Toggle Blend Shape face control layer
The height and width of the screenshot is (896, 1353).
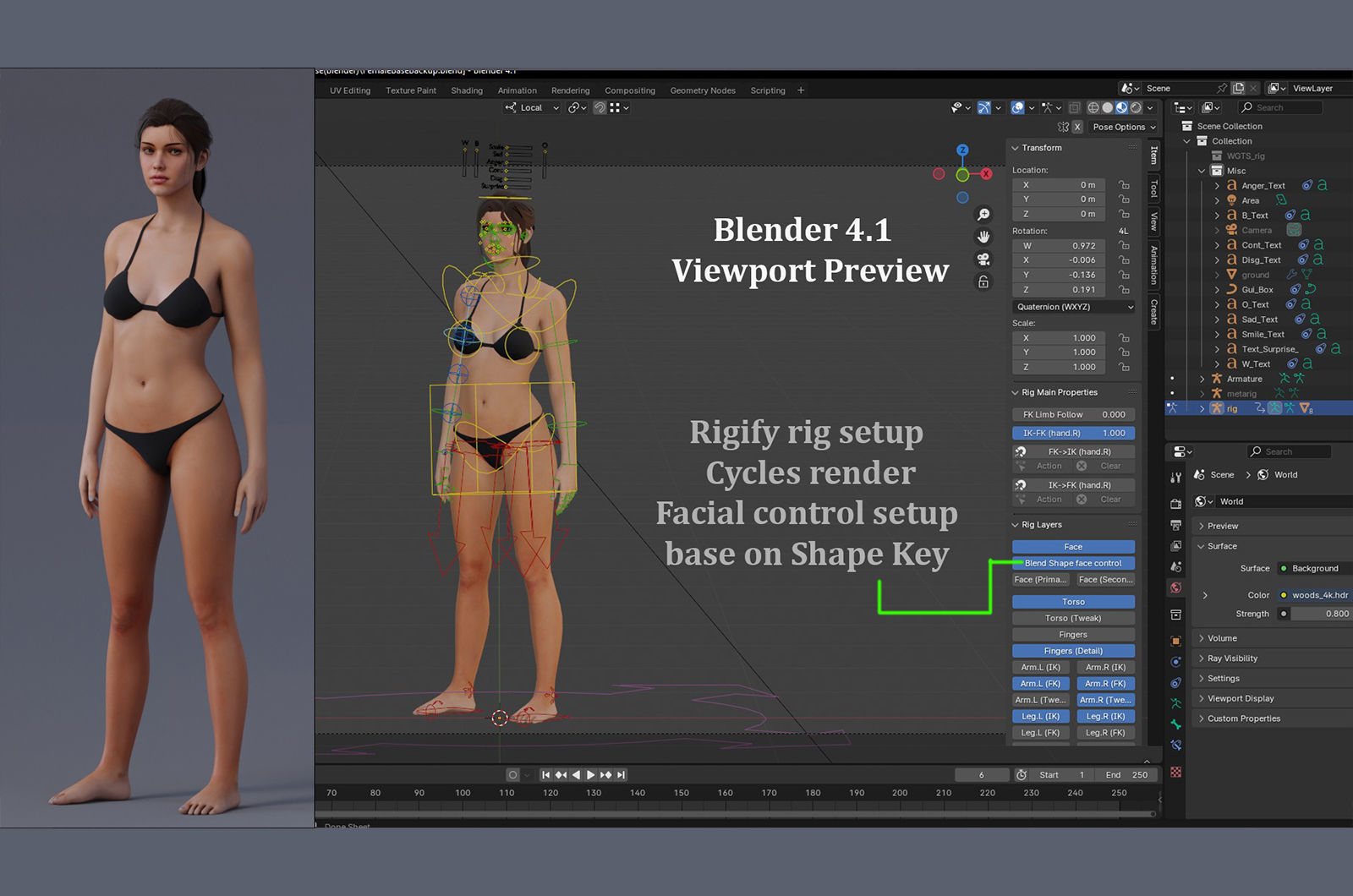[1073, 563]
